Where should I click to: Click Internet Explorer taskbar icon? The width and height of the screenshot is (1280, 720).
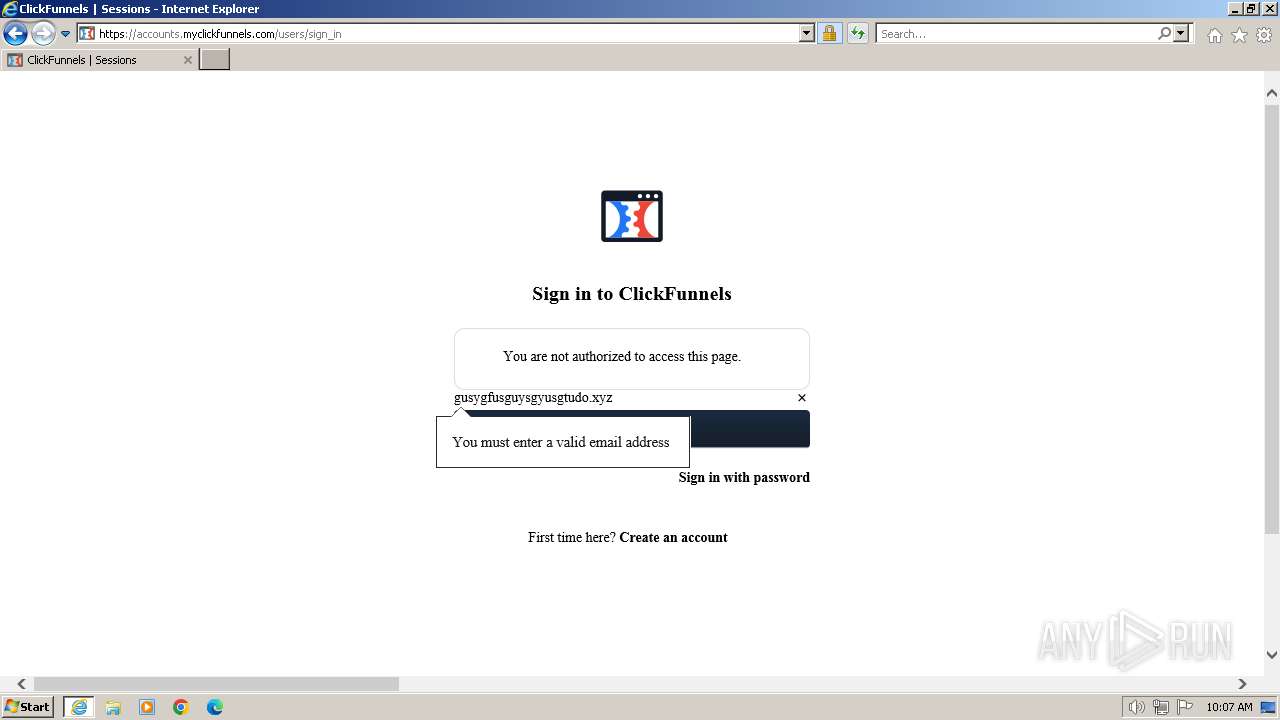coord(79,707)
